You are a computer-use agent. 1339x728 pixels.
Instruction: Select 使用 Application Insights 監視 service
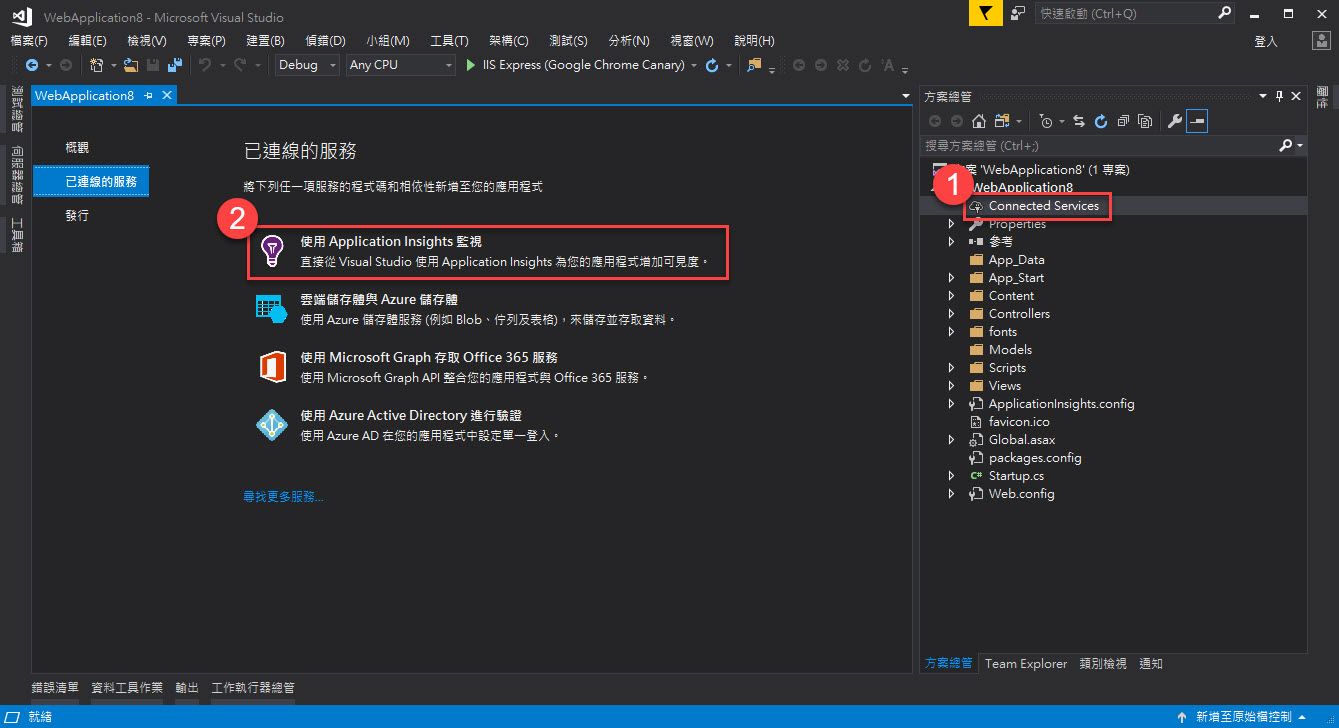(487, 252)
